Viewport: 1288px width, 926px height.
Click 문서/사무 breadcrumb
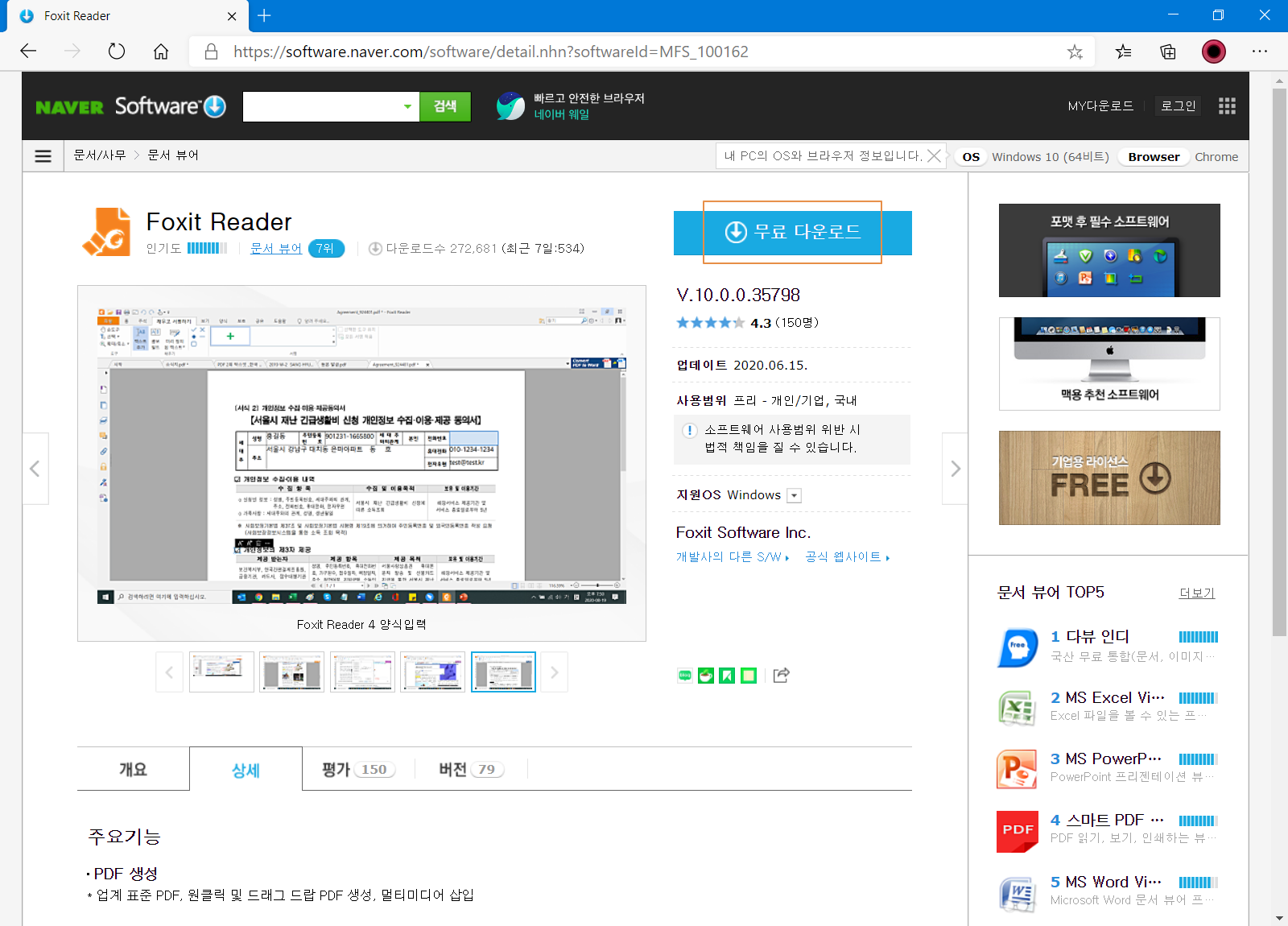100,155
